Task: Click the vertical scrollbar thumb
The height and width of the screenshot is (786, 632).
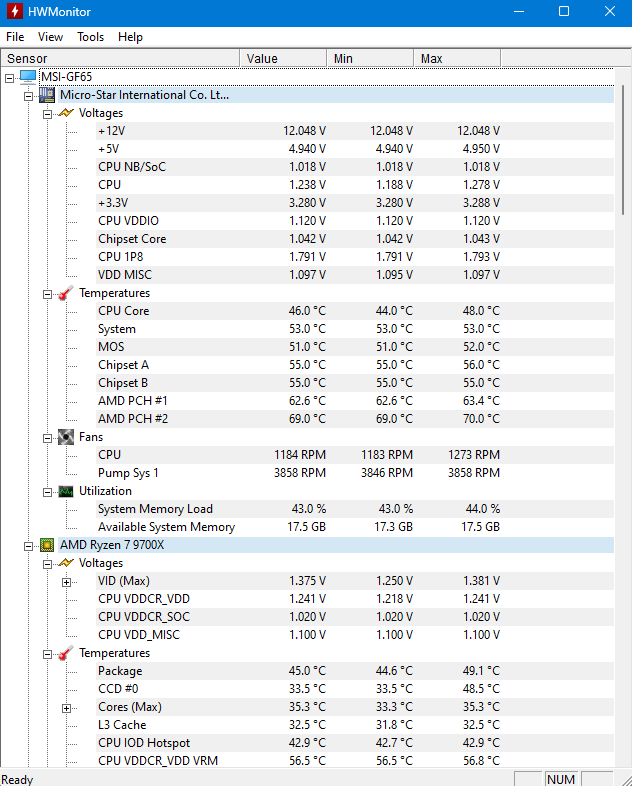Action: click(x=623, y=150)
